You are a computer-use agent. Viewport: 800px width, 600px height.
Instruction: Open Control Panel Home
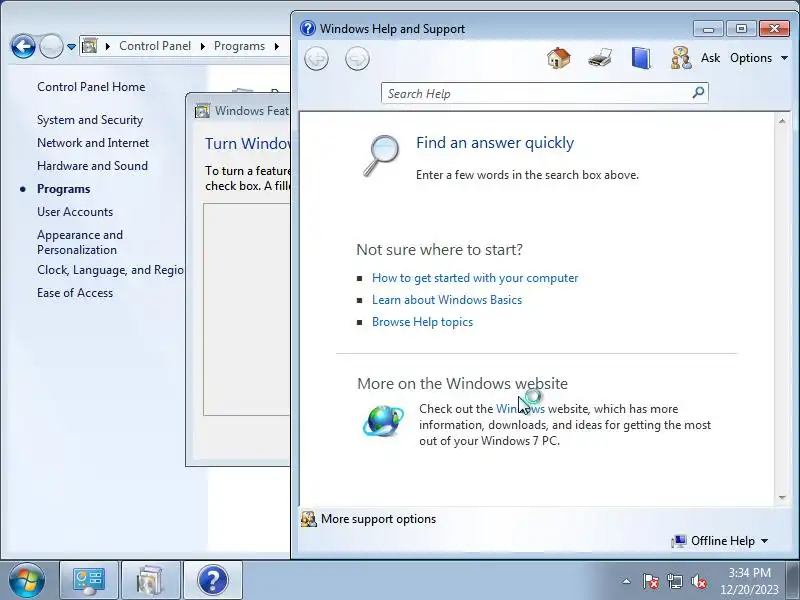[x=91, y=87]
